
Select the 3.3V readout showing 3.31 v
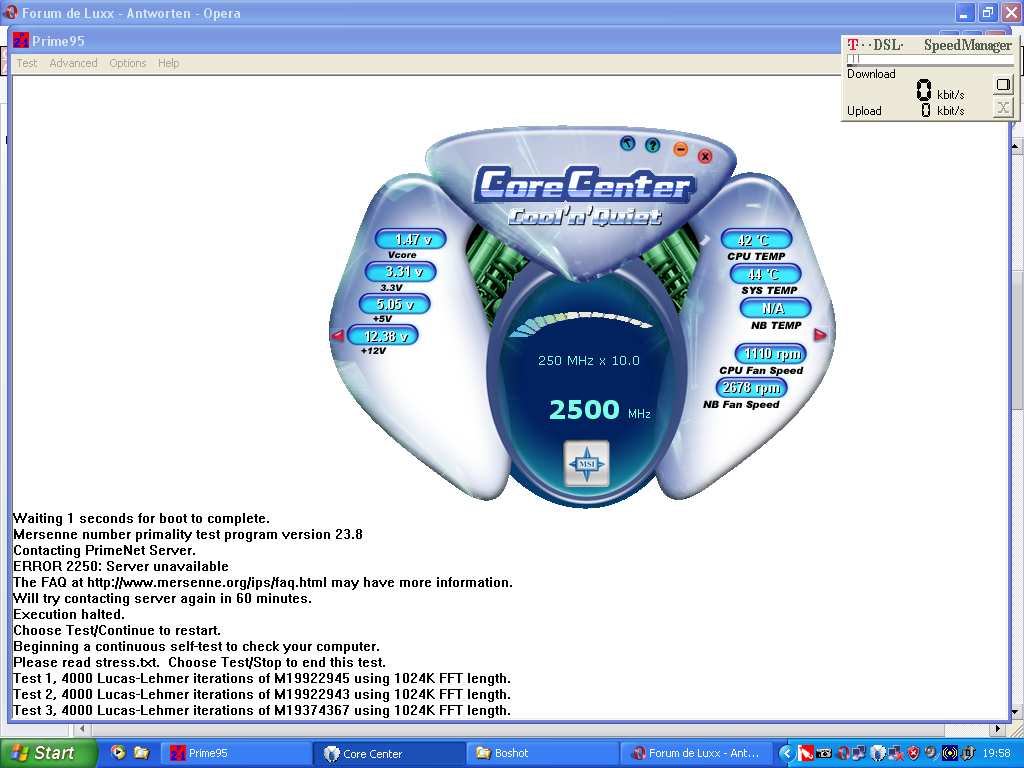[400, 271]
